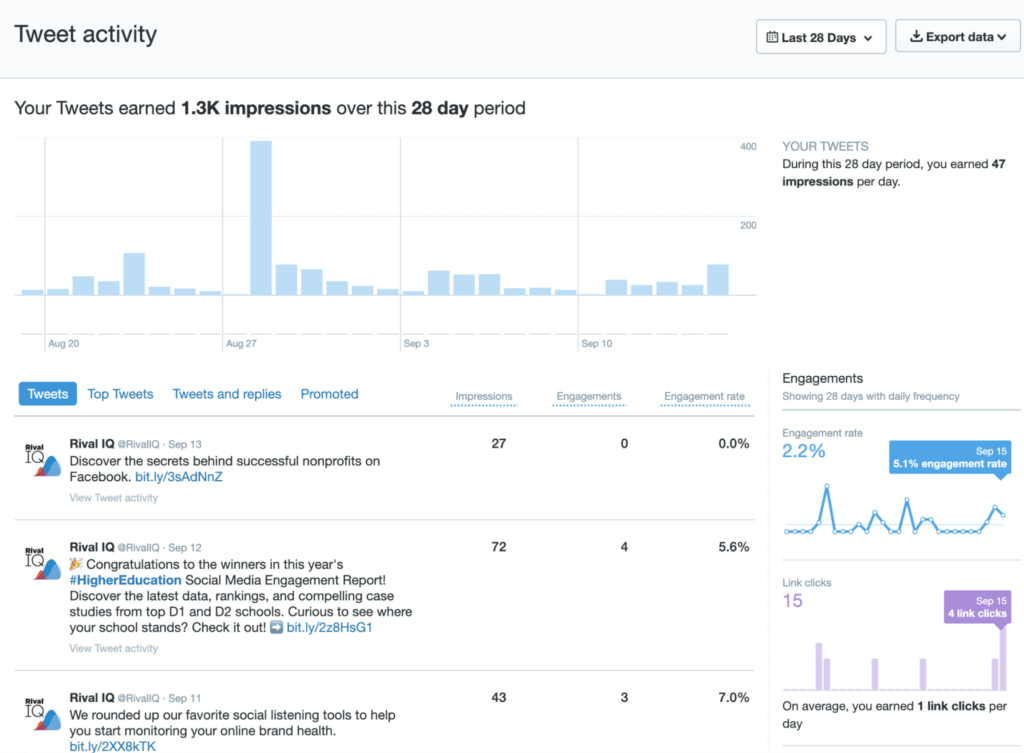Open the Last 28 Days dropdown
Screen dimensions: 1024x753
[x=820, y=36]
